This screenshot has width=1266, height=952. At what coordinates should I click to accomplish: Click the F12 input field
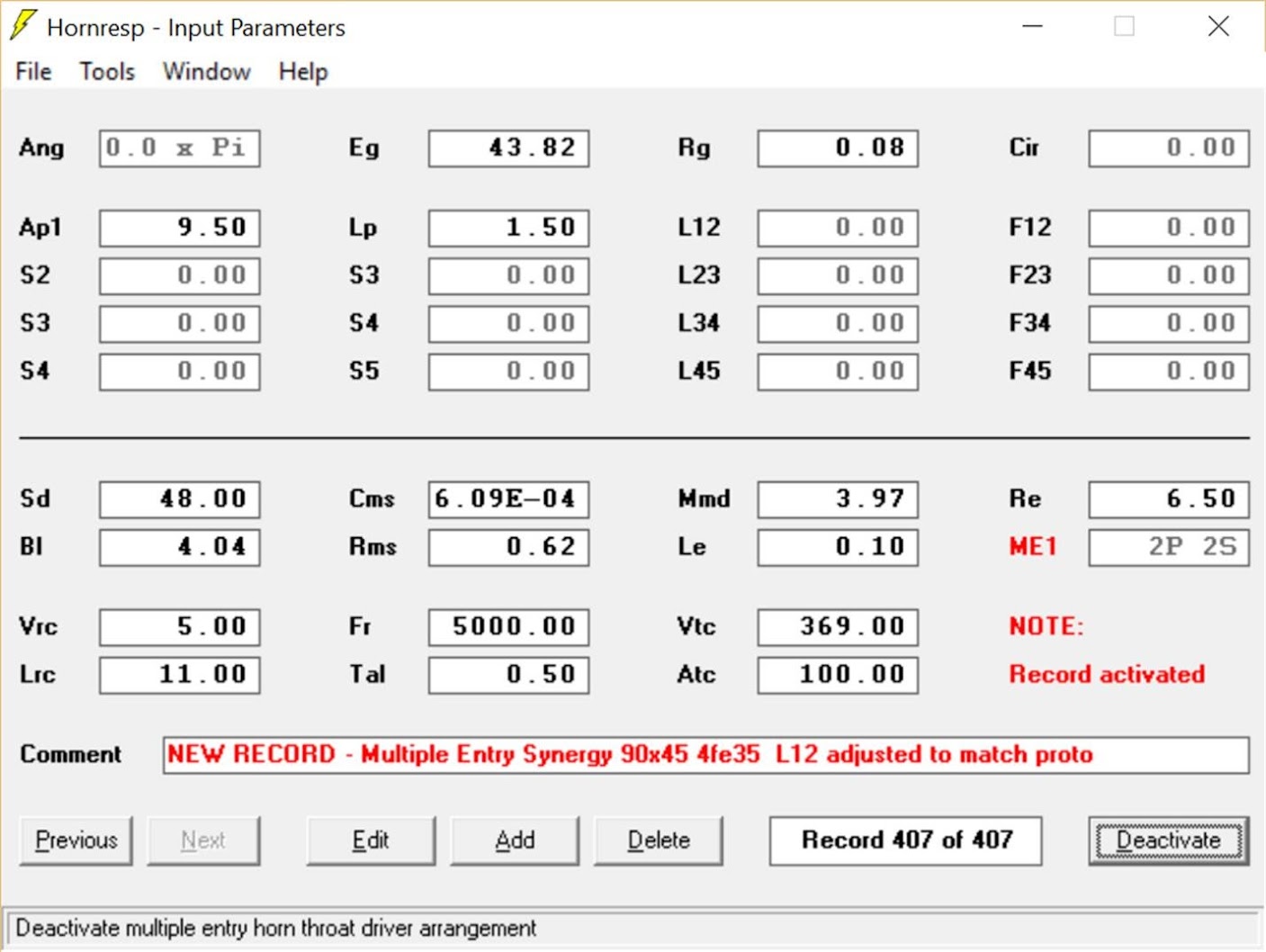1169,228
